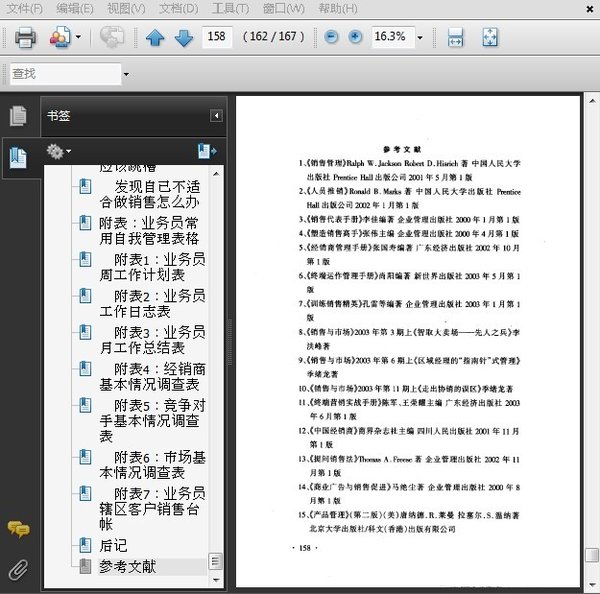Click the zoom out minus button
600x594 pixels.
(x=332, y=37)
